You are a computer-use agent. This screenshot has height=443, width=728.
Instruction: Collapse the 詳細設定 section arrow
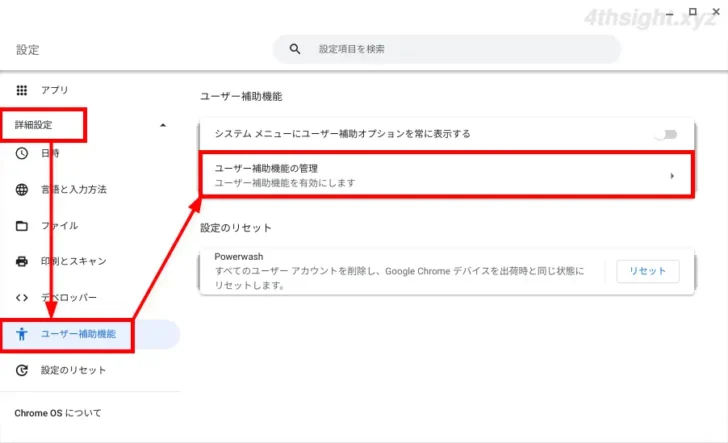point(163,125)
